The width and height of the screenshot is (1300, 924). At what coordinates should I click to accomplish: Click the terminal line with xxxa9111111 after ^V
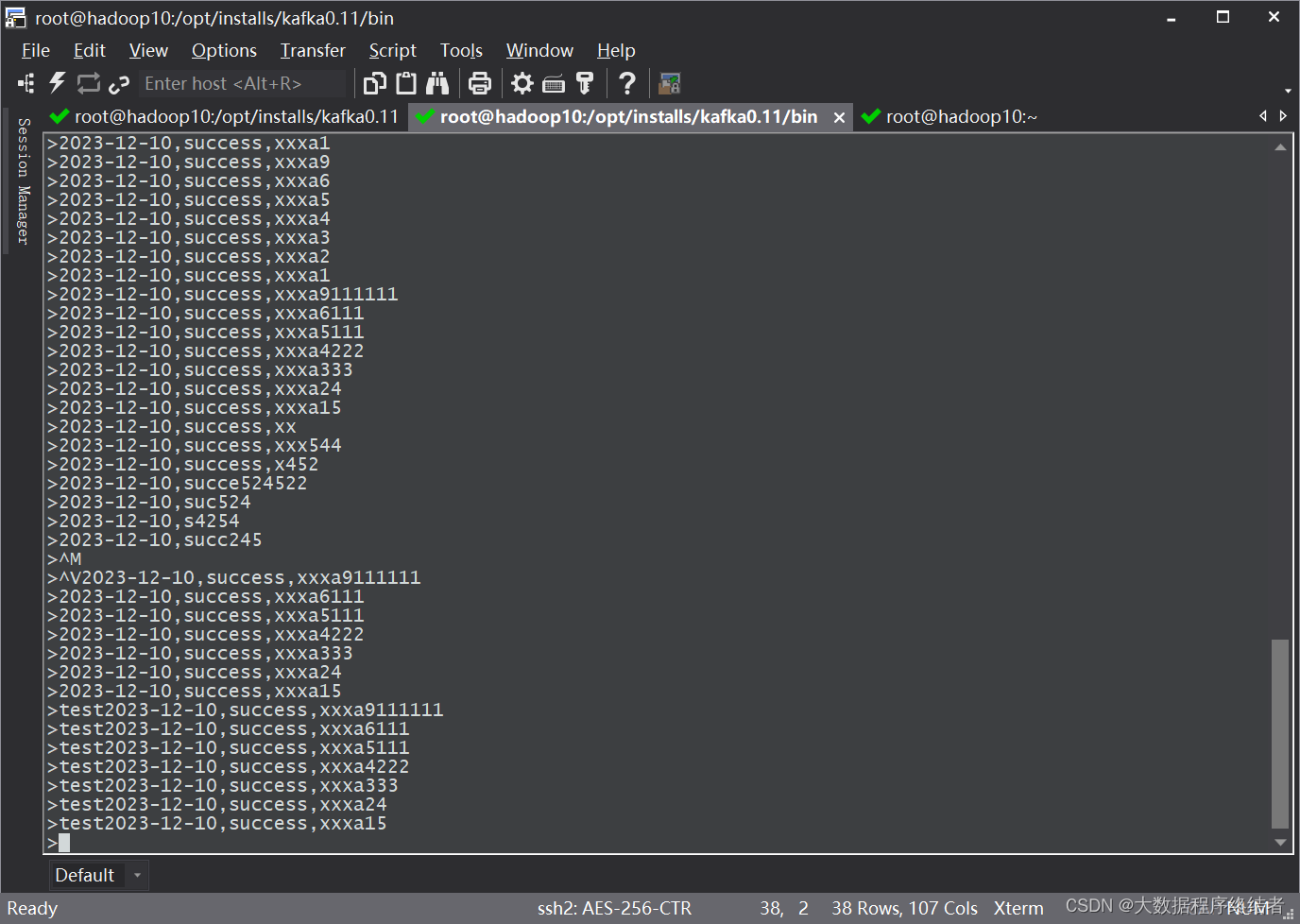(x=233, y=577)
